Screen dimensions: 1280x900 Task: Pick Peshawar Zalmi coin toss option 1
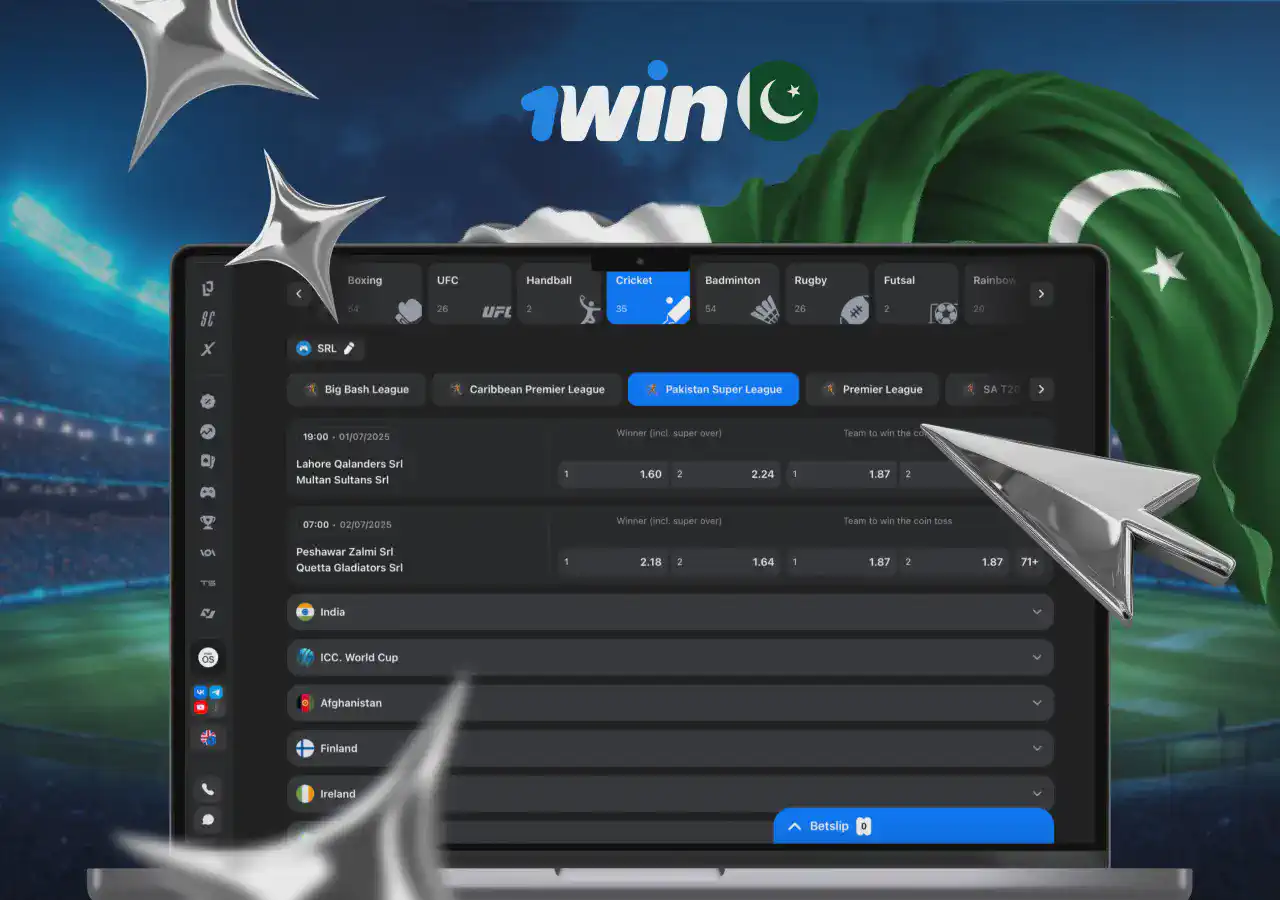click(841, 562)
